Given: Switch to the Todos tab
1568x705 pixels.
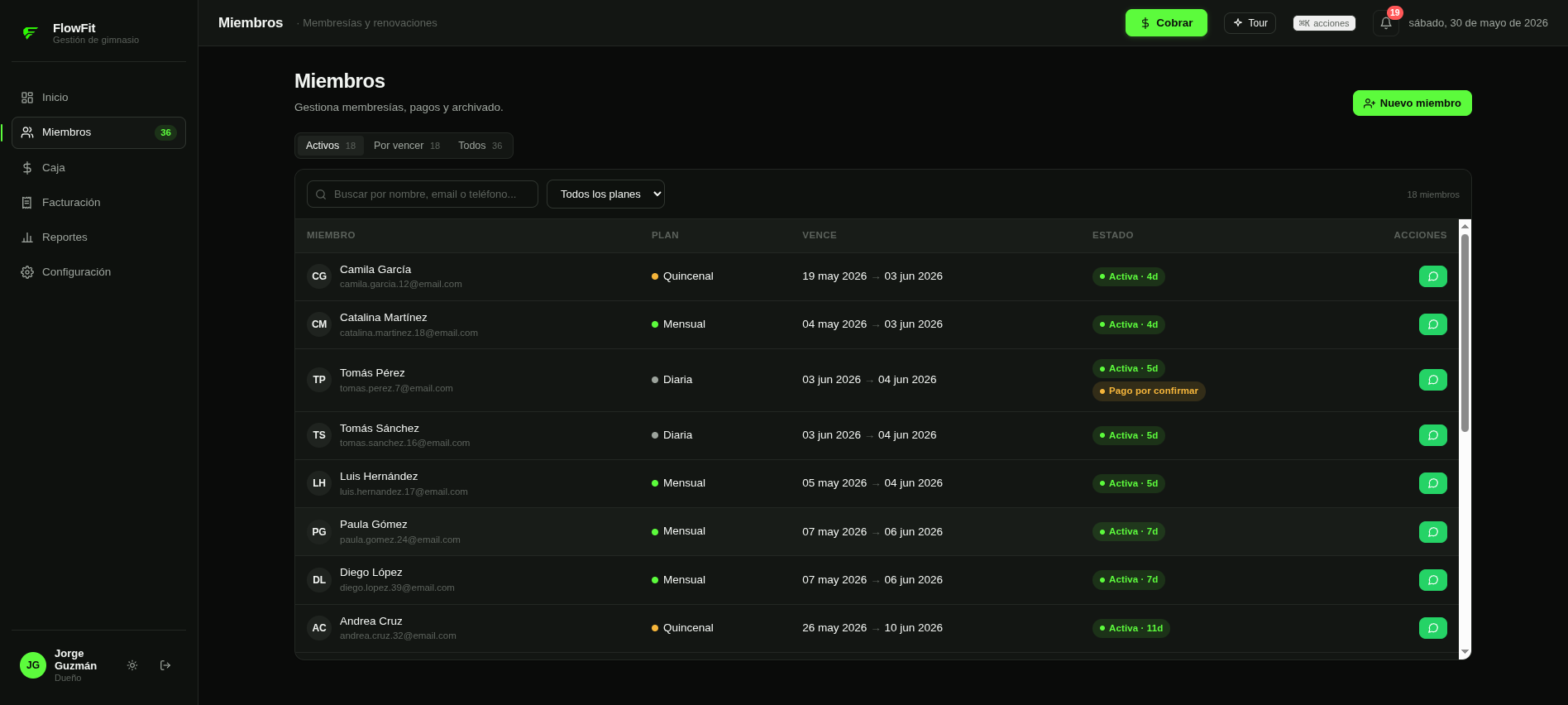Looking at the screenshot, I should tap(480, 146).
